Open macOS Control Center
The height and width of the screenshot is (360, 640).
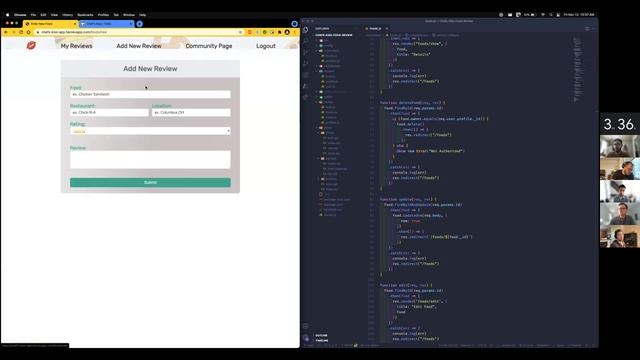[x=558, y=15]
